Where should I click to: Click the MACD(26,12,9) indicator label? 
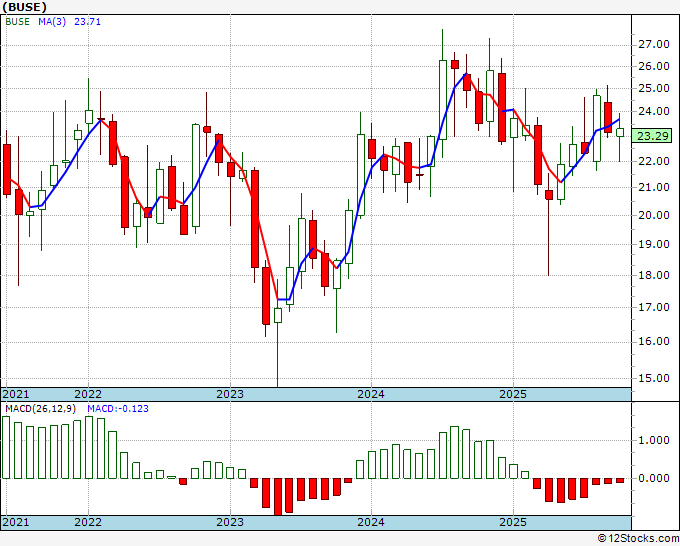[41, 409]
